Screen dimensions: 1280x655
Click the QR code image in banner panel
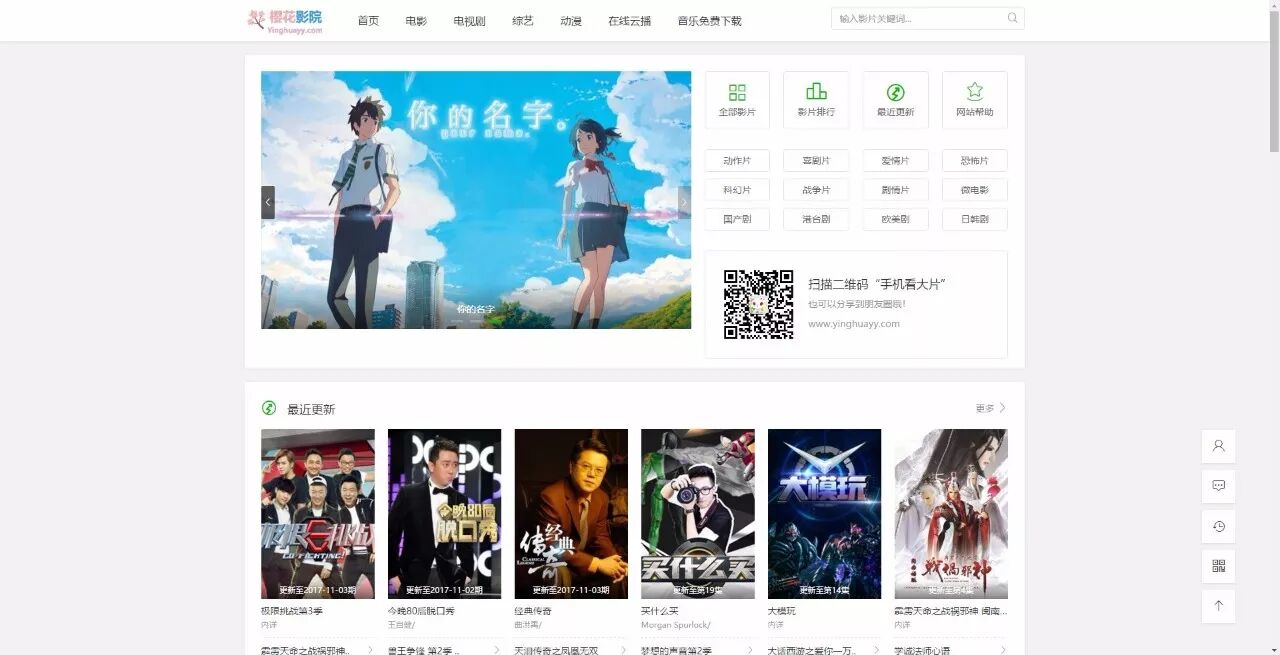point(758,304)
